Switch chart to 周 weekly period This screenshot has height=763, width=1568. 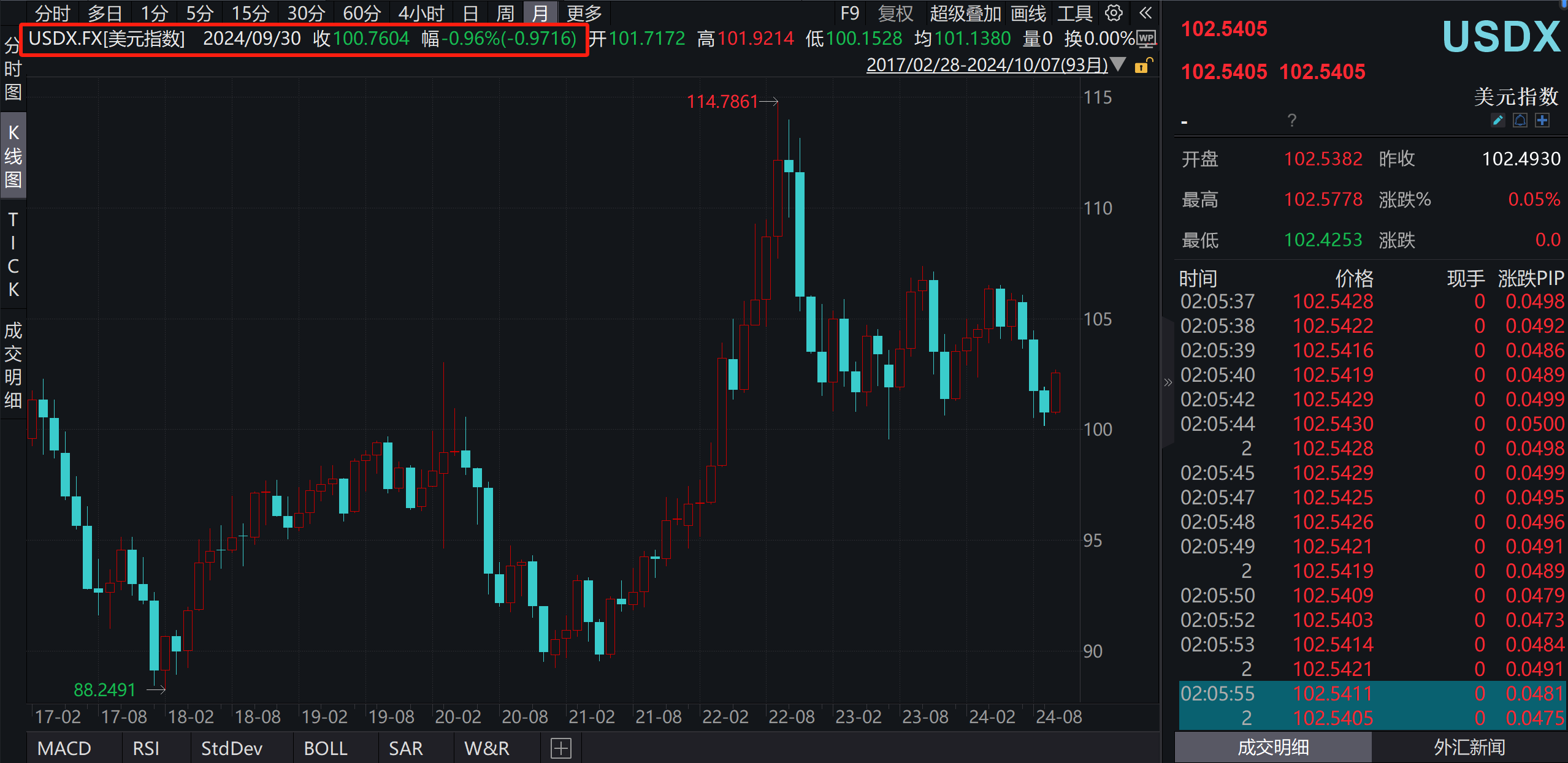505,12
